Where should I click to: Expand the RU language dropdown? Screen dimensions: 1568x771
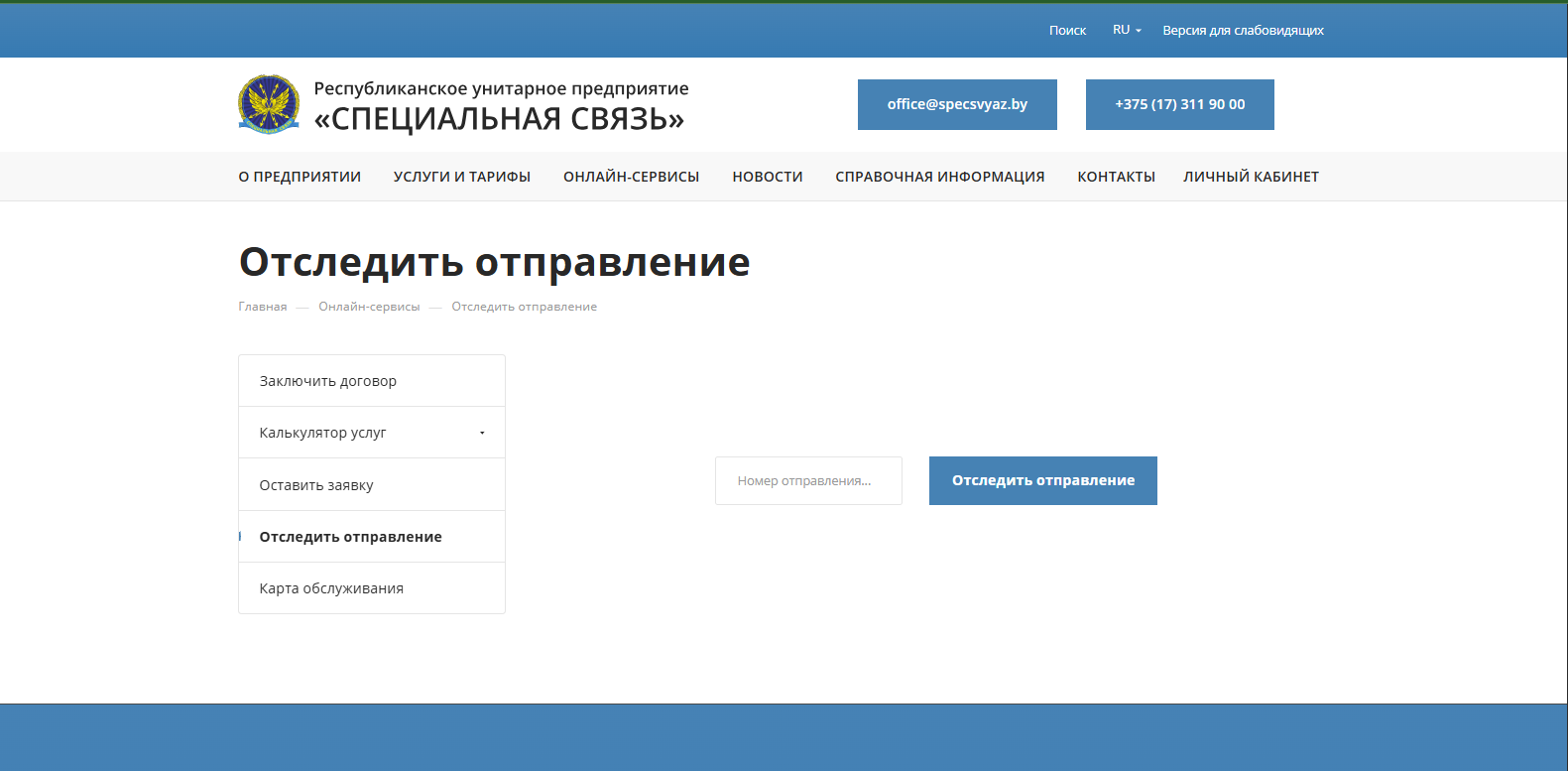coord(1127,30)
